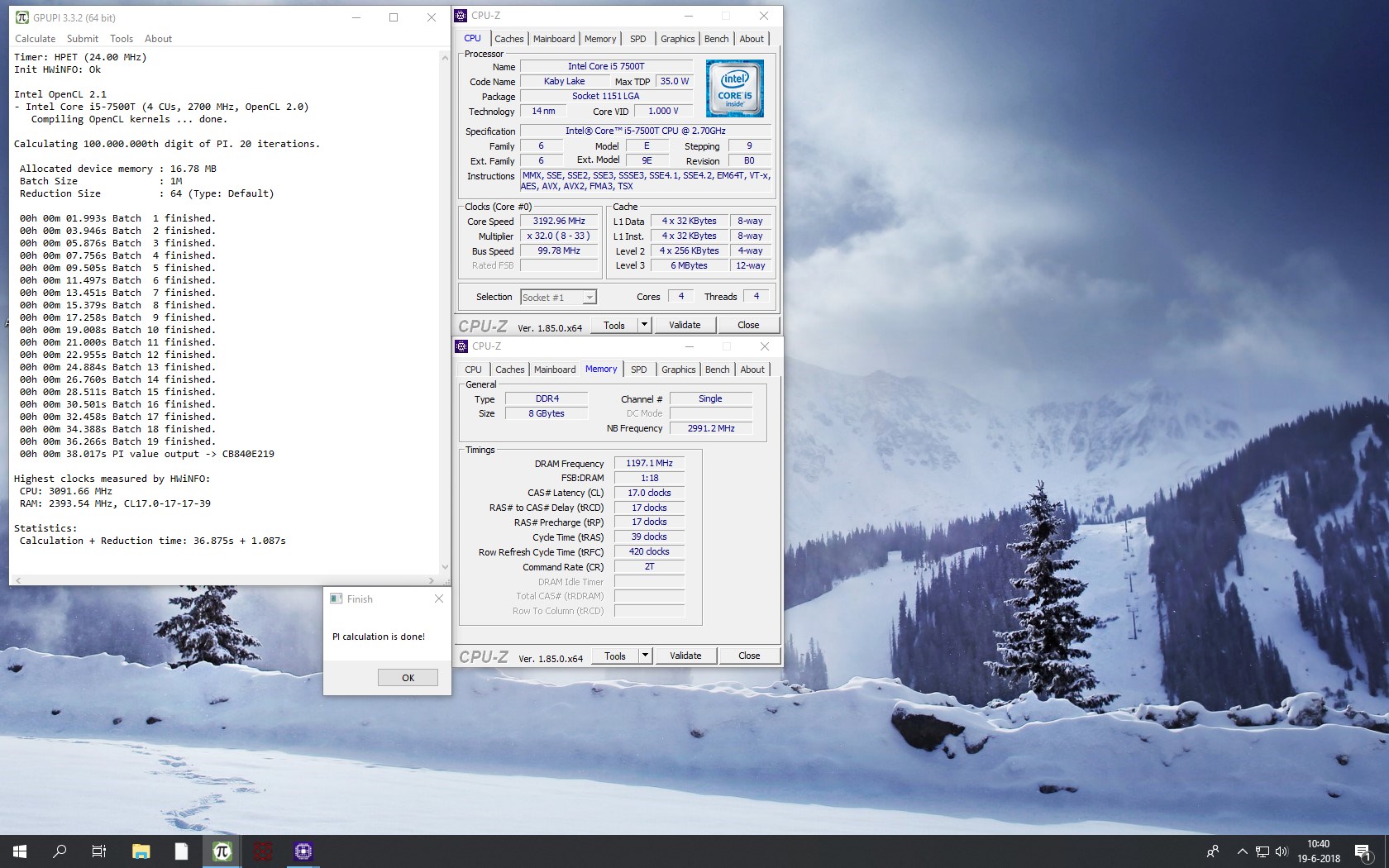
Task: Click GPUPI vertical scrollbar down arrow
Action: tap(446, 567)
